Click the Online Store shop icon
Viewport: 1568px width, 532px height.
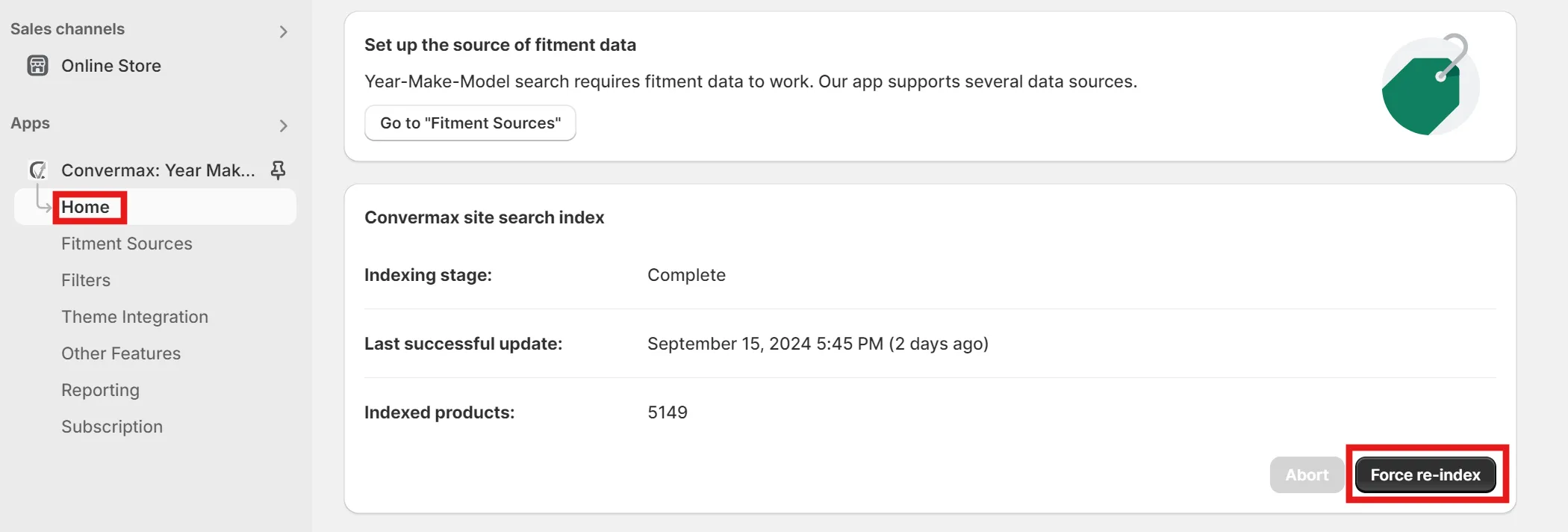click(37, 66)
